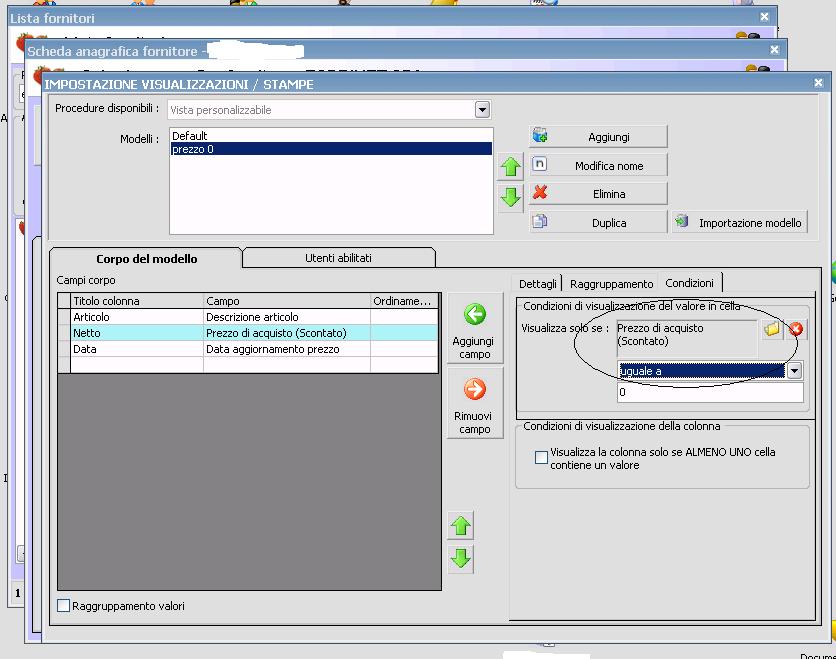Switch to Corpo del modello tab
Viewport: 836px width, 659px height.
coord(147,259)
